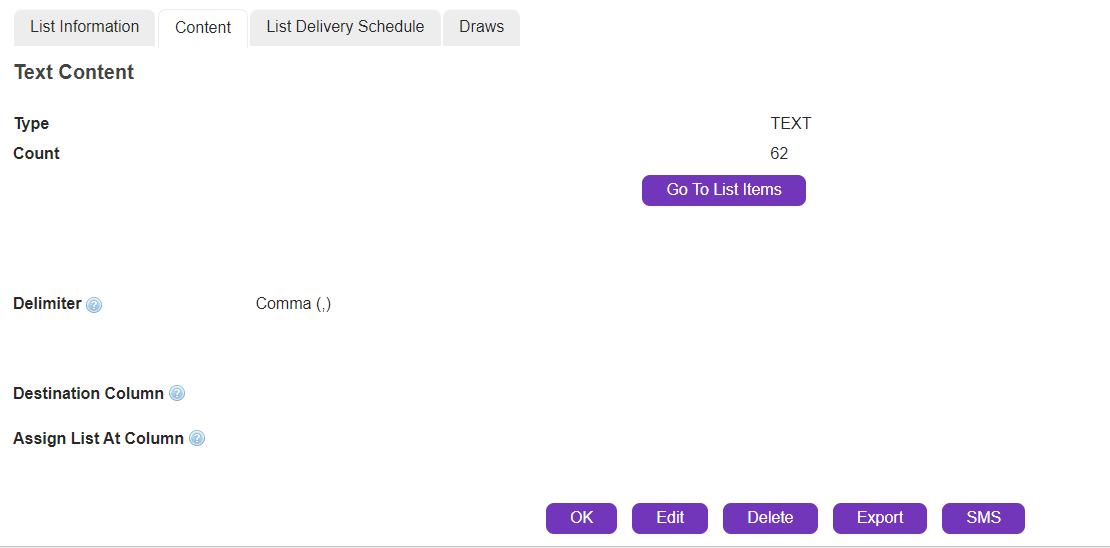Select the Content tab
The image size is (1110, 548).
203,28
